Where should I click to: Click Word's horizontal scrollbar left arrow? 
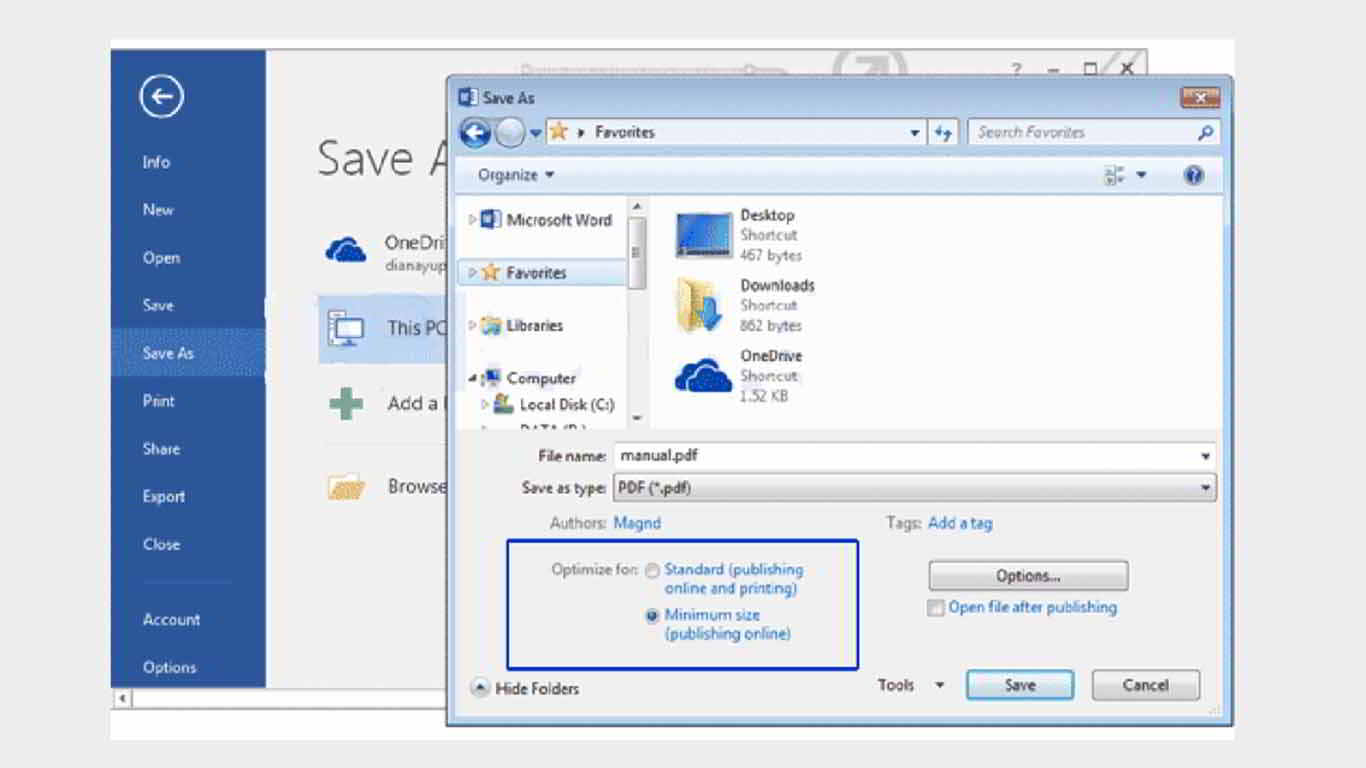pos(122,698)
